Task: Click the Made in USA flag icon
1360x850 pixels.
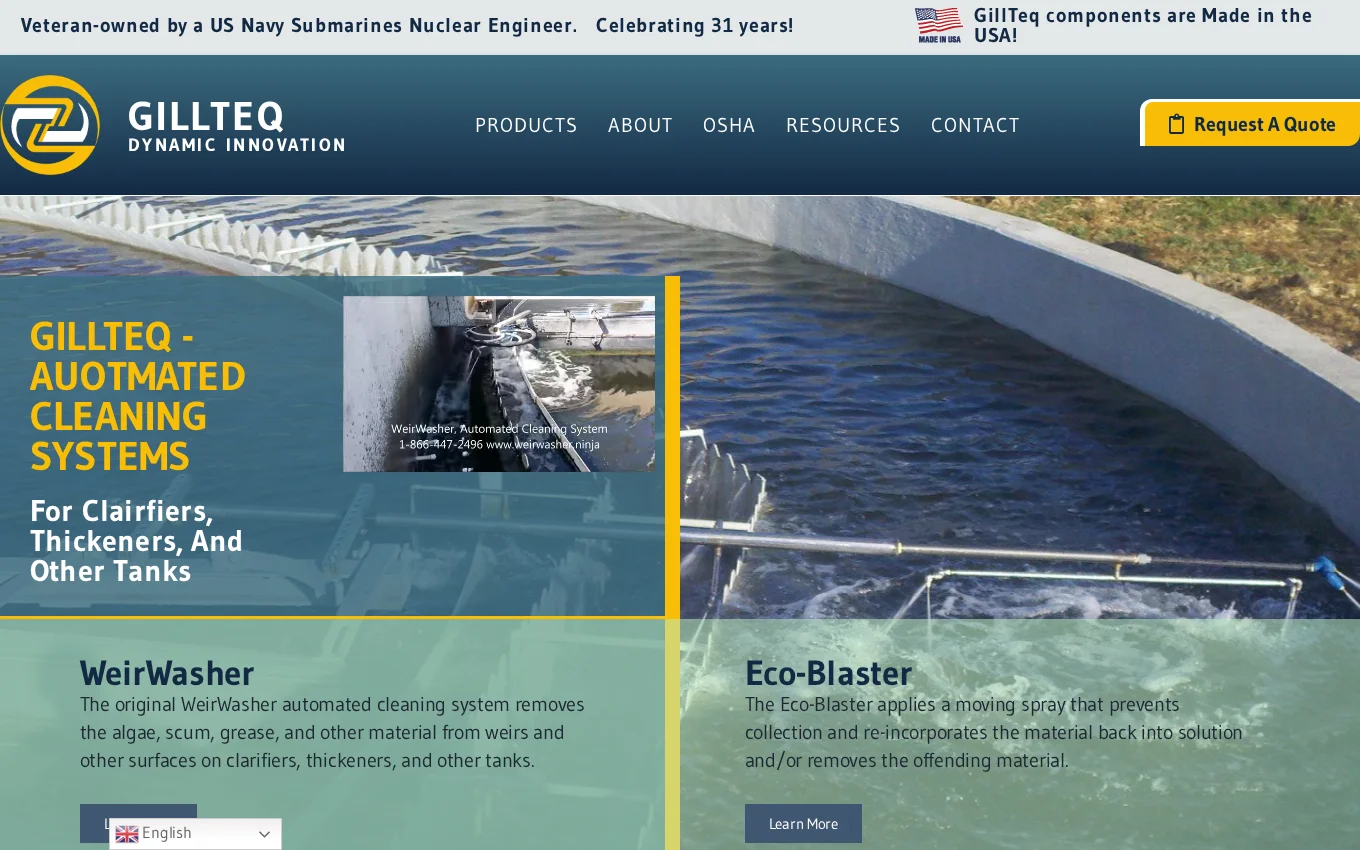Action: (x=939, y=25)
